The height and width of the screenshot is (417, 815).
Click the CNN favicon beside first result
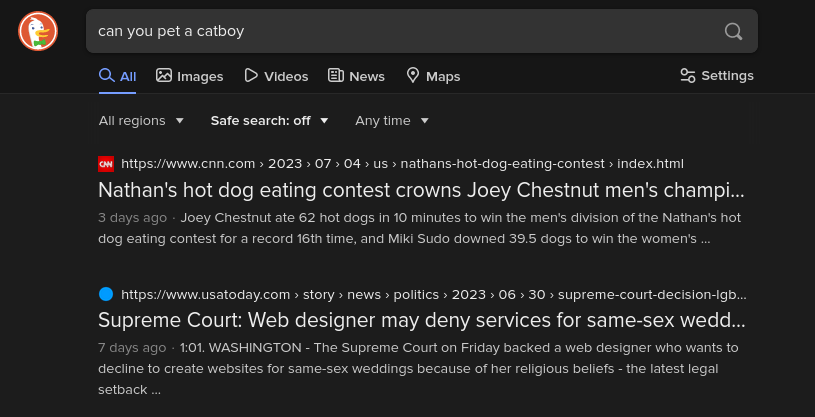click(106, 164)
